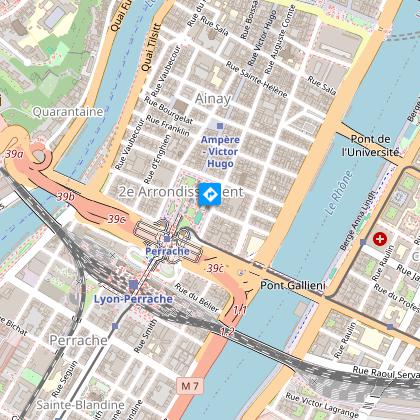
Task: Click the M 7 motorway shield
Action: click(x=190, y=386)
